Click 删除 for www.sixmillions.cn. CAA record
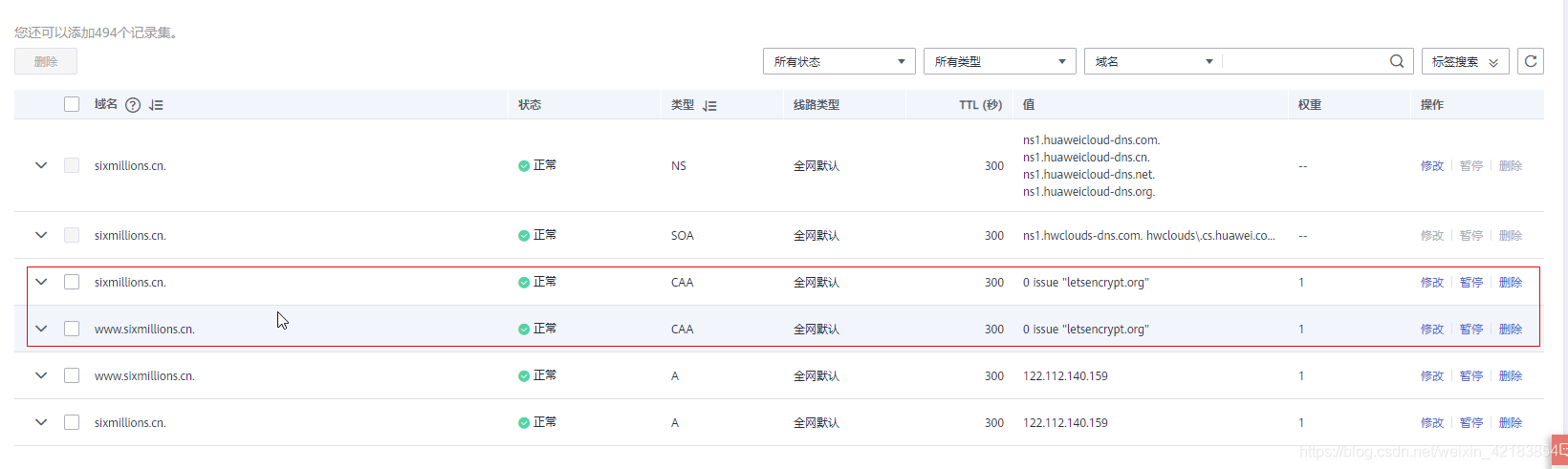The image size is (1568, 469). pyautogui.click(x=1511, y=330)
